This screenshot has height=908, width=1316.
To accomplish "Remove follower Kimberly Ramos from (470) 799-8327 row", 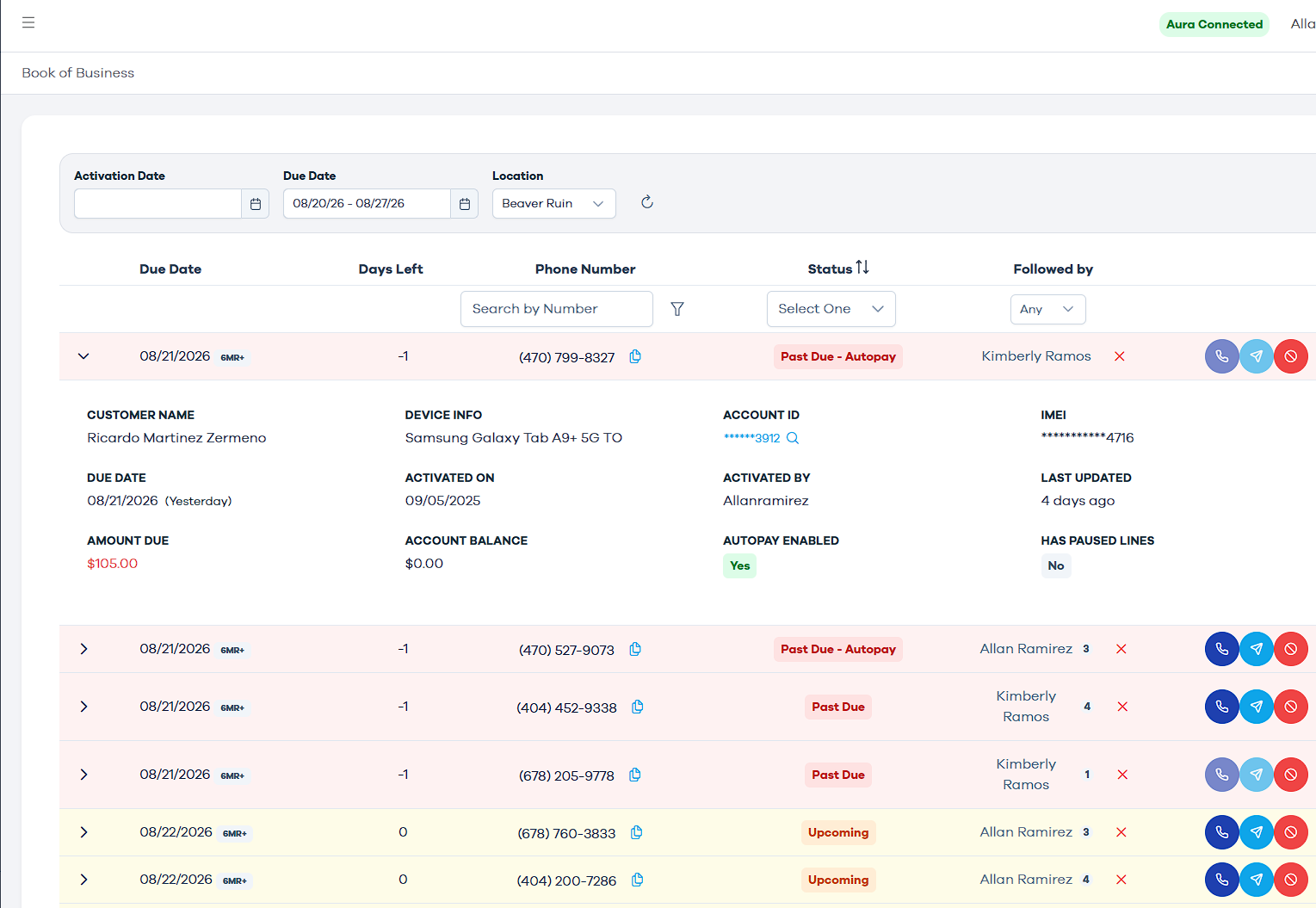I will click(1120, 356).
